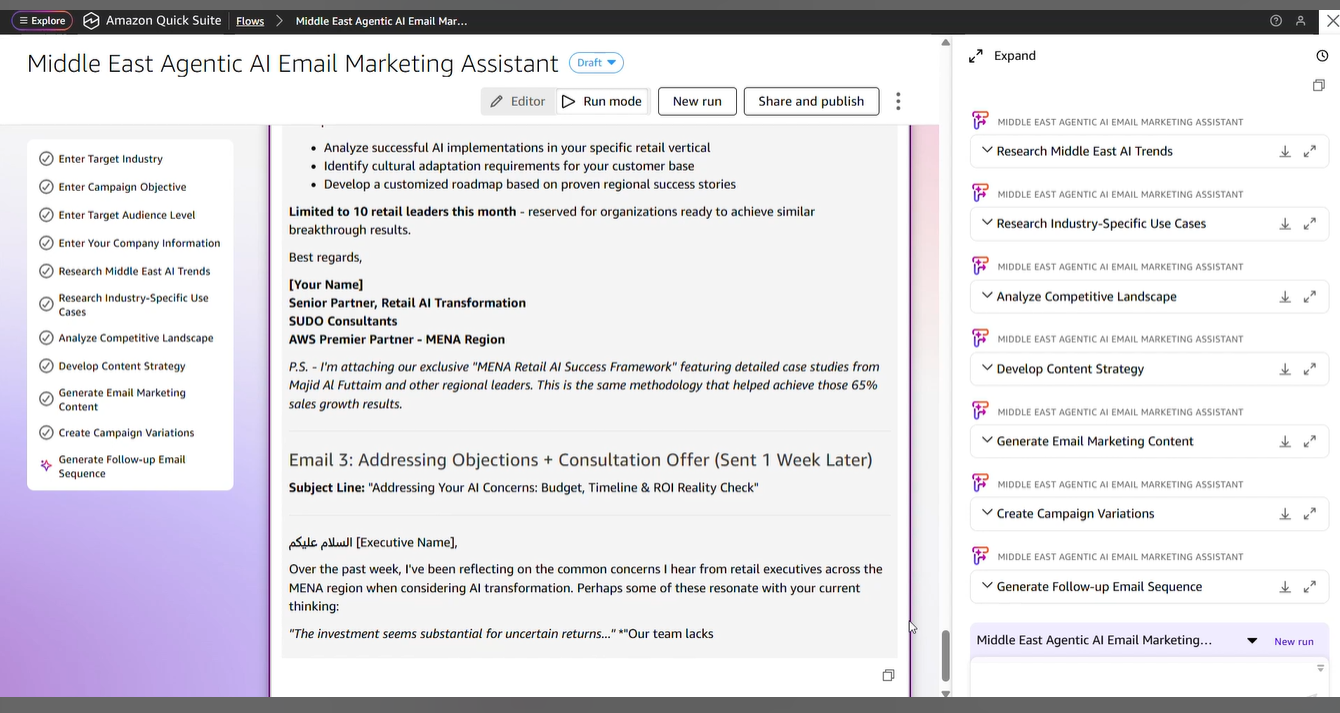Switch to Editor mode

(x=517, y=101)
